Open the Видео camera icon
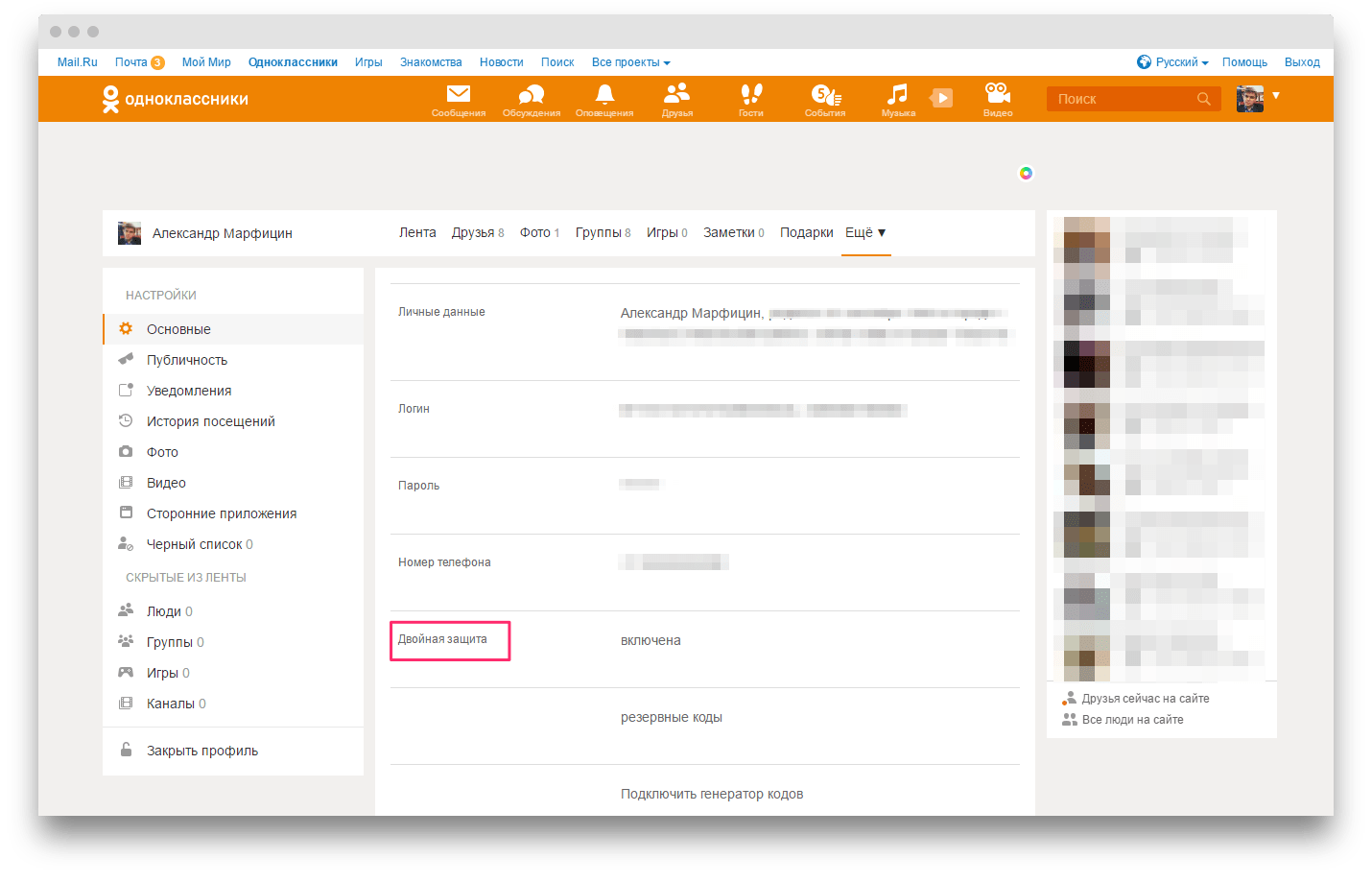This screenshot has width=1372, height=883. [x=998, y=99]
